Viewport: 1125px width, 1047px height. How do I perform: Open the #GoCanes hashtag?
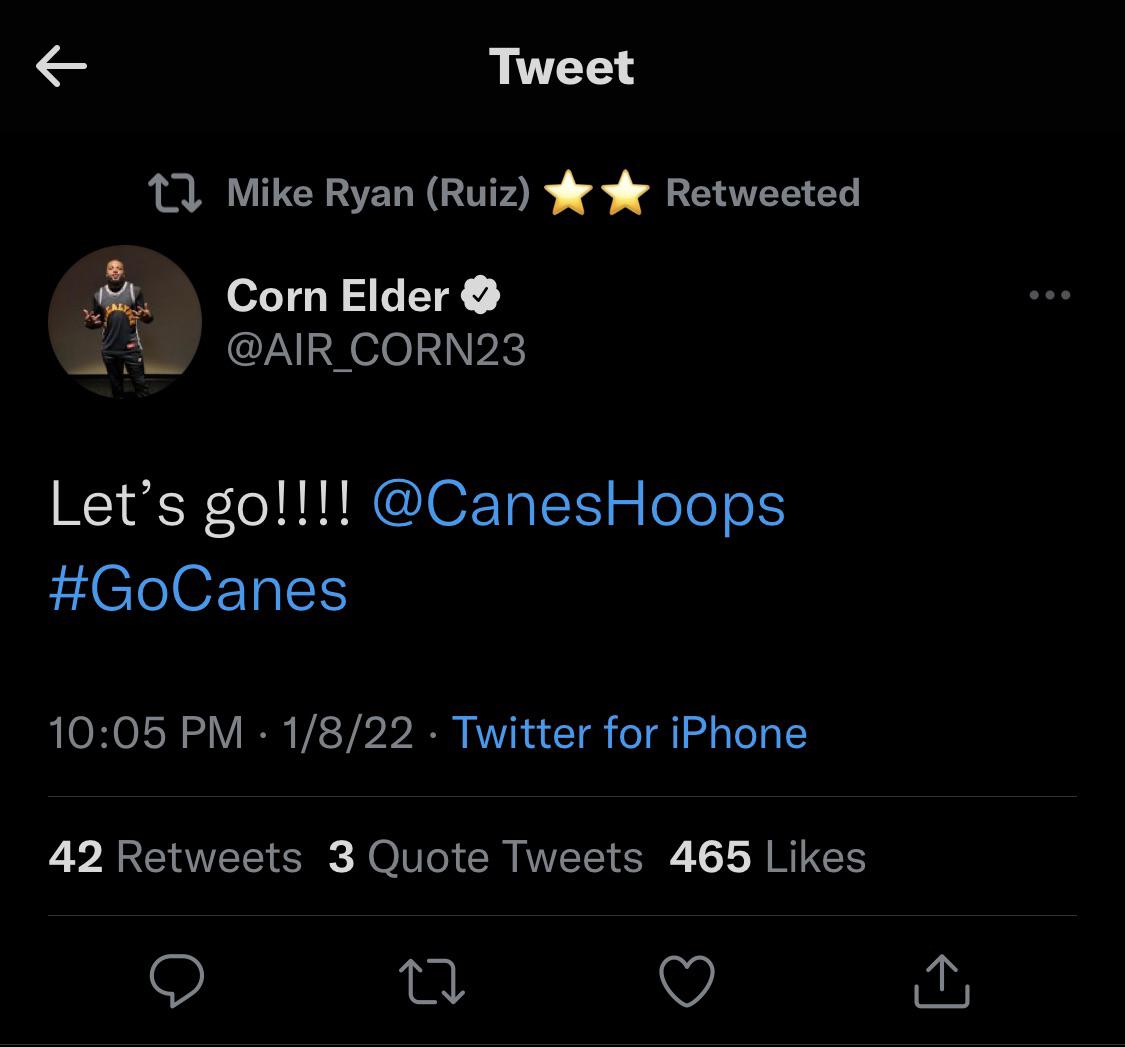(x=198, y=589)
